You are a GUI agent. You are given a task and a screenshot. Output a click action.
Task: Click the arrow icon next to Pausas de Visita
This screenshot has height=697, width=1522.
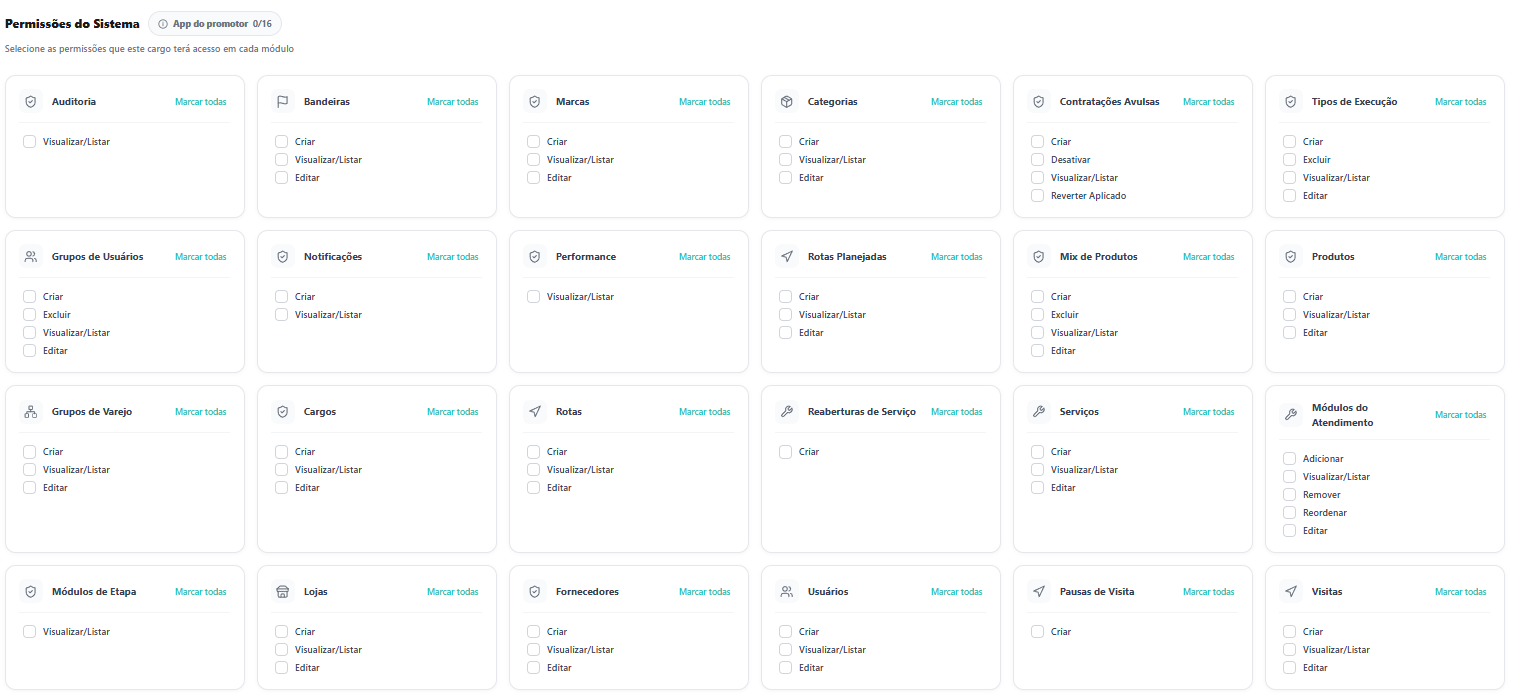pyautogui.click(x=1039, y=592)
